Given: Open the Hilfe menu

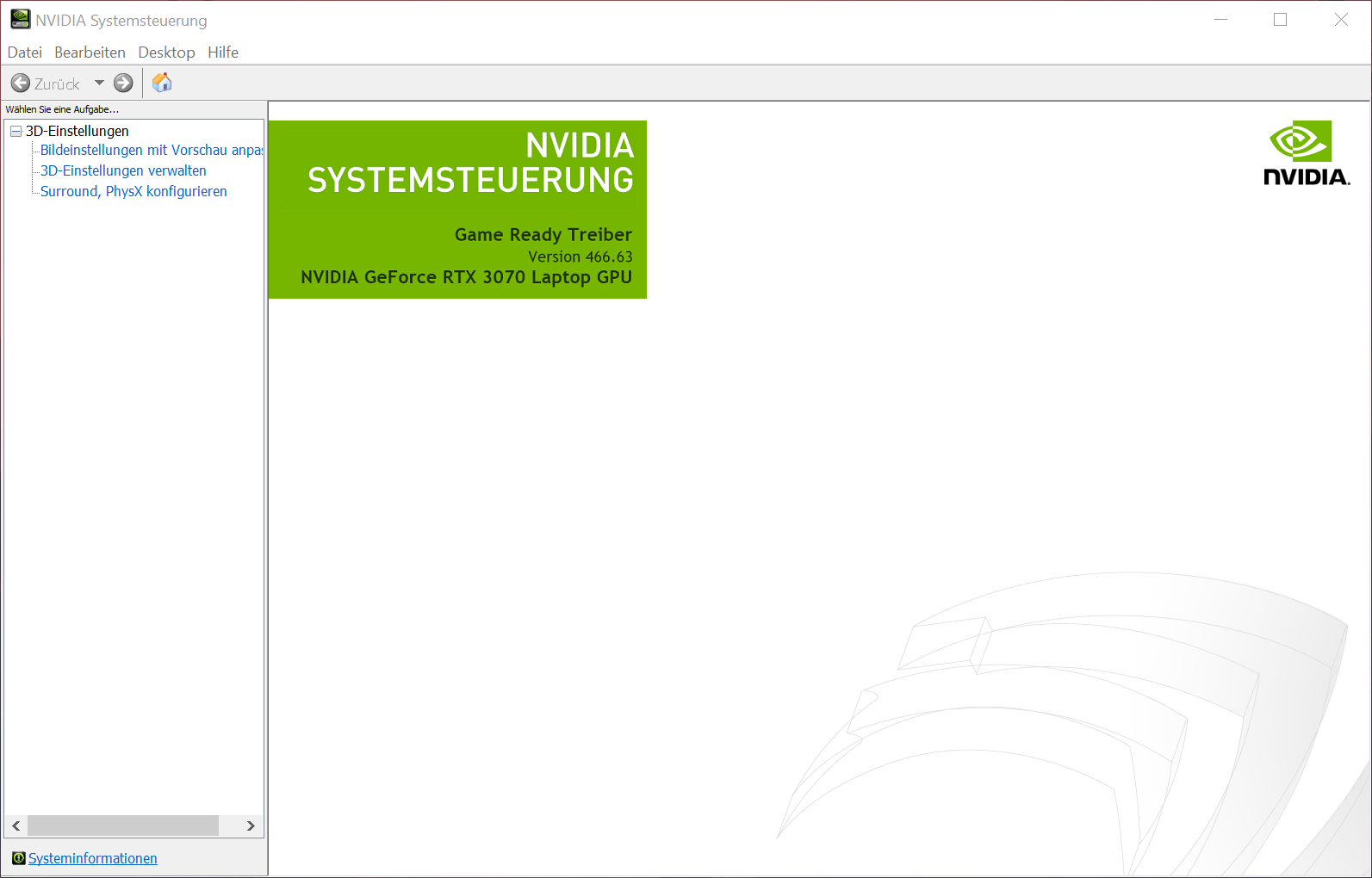Looking at the screenshot, I should (x=223, y=53).
